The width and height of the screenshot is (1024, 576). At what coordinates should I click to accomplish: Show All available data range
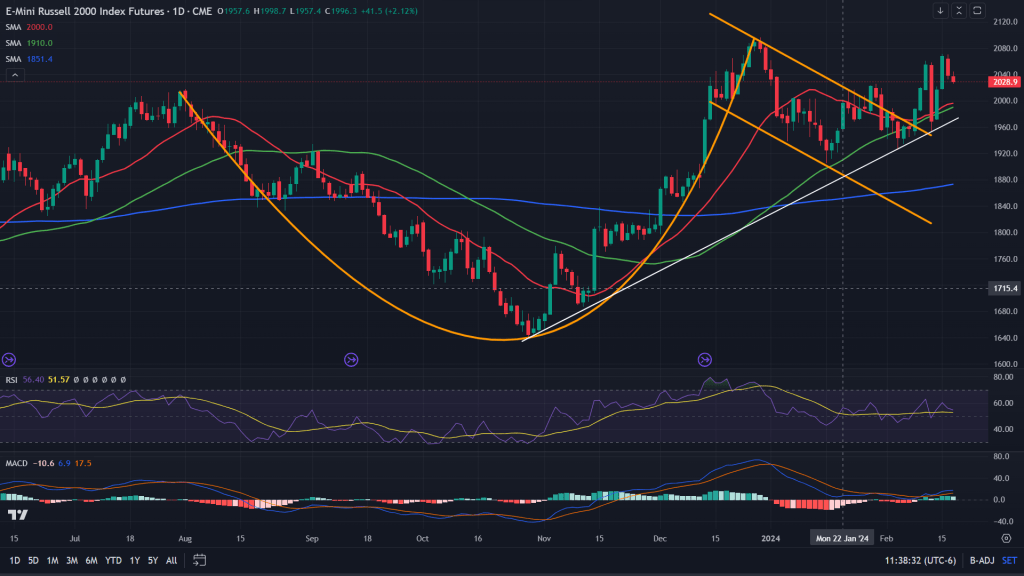pos(171,560)
